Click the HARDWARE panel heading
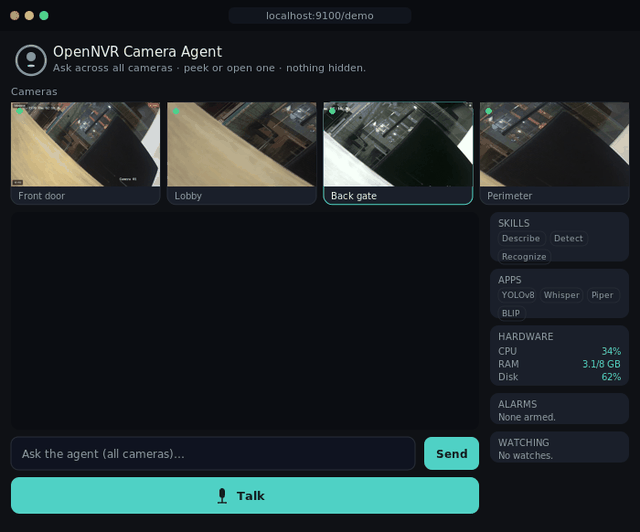This screenshot has width=640, height=532. 526,336
